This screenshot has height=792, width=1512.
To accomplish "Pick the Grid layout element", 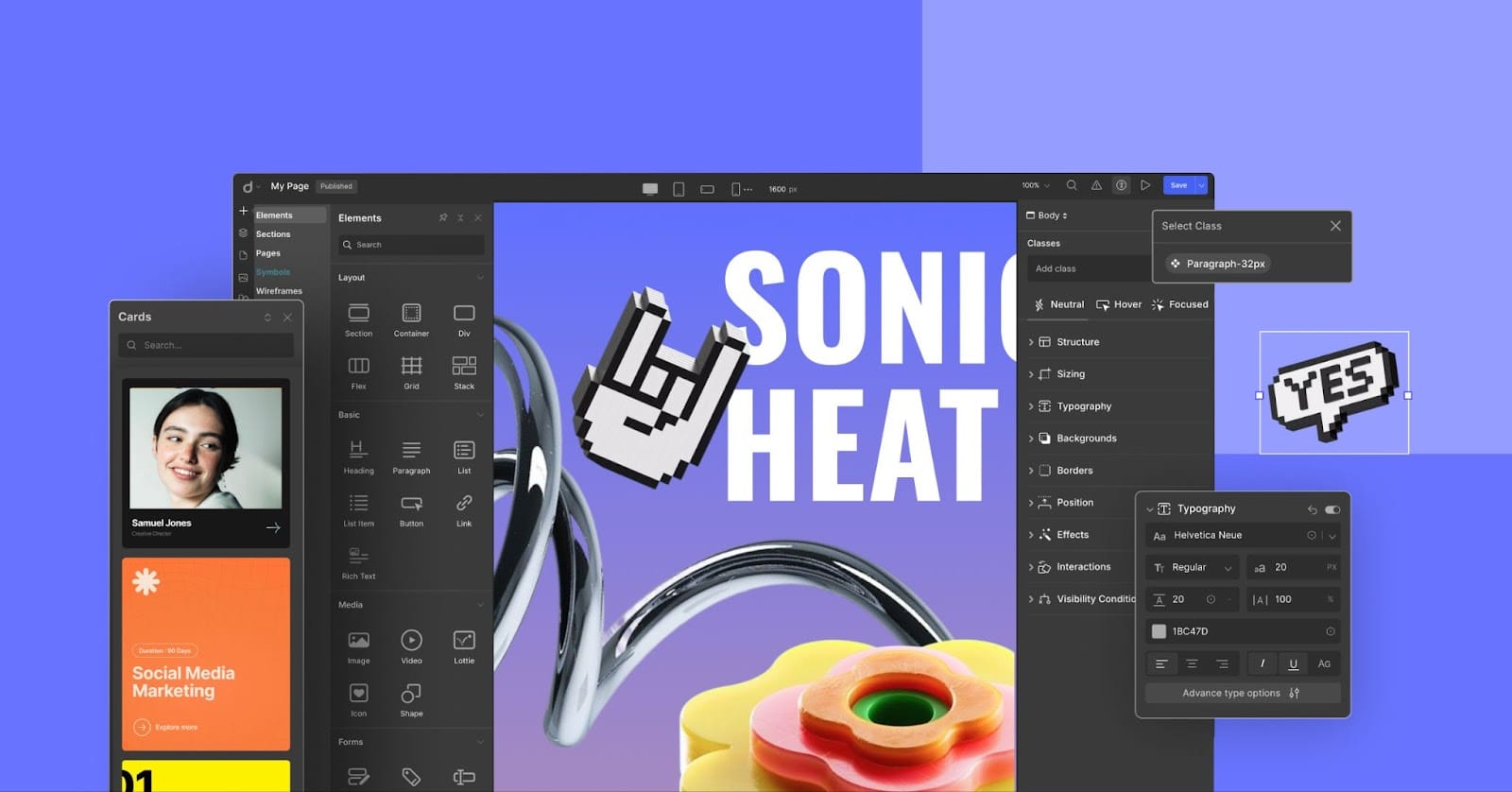I will click(411, 371).
